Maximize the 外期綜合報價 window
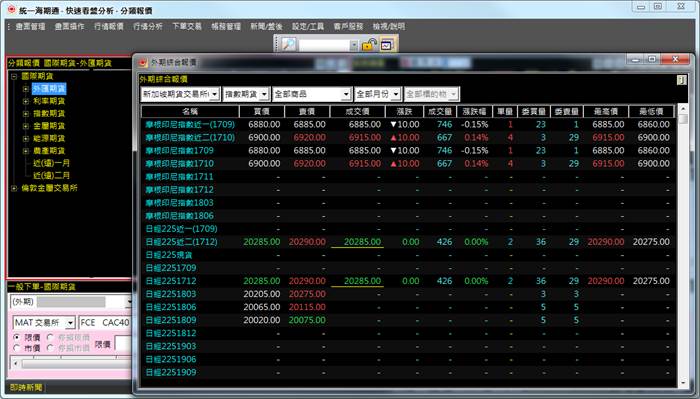The width and height of the screenshot is (700, 399). (x=652, y=59)
